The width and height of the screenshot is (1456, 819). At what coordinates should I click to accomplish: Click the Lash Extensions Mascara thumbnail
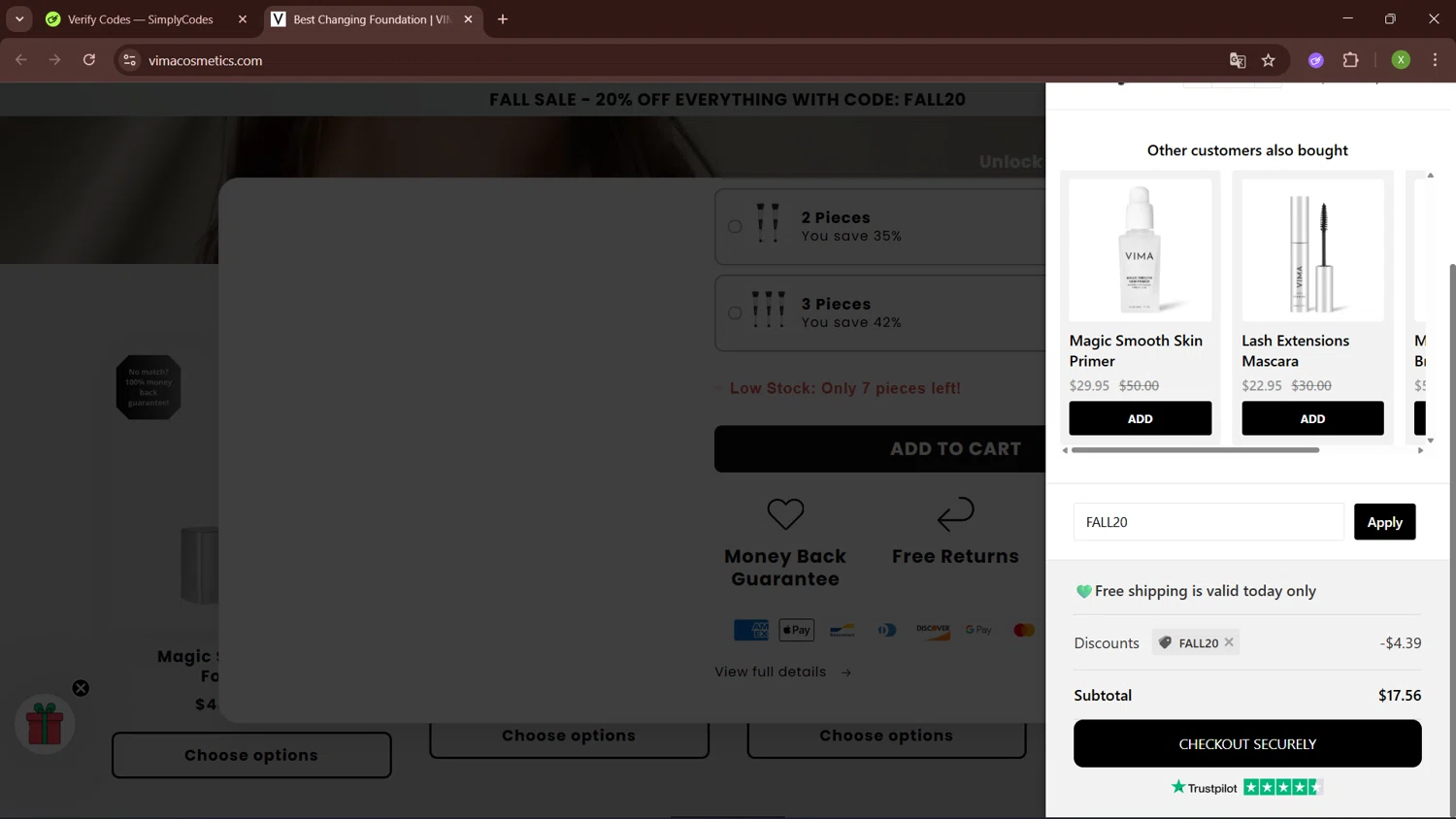pyautogui.click(x=1312, y=249)
